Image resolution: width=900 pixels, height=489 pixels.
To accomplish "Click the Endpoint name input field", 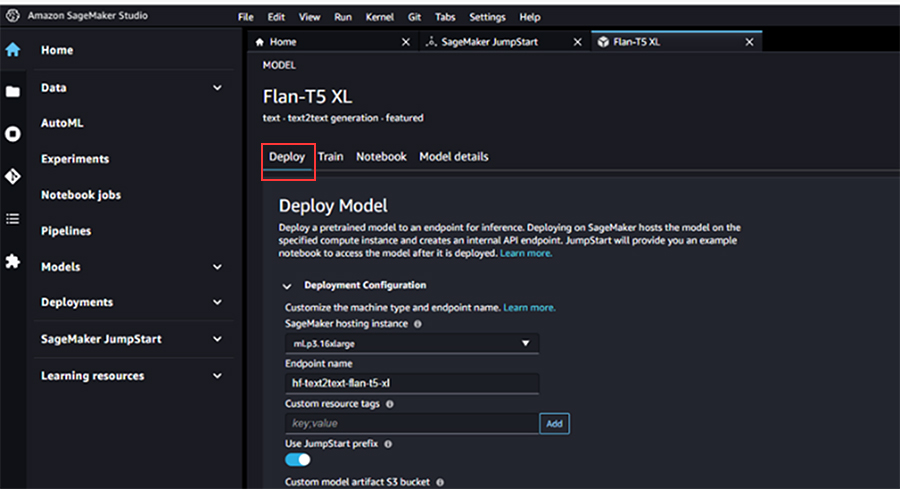I will [x=412, y=383].
